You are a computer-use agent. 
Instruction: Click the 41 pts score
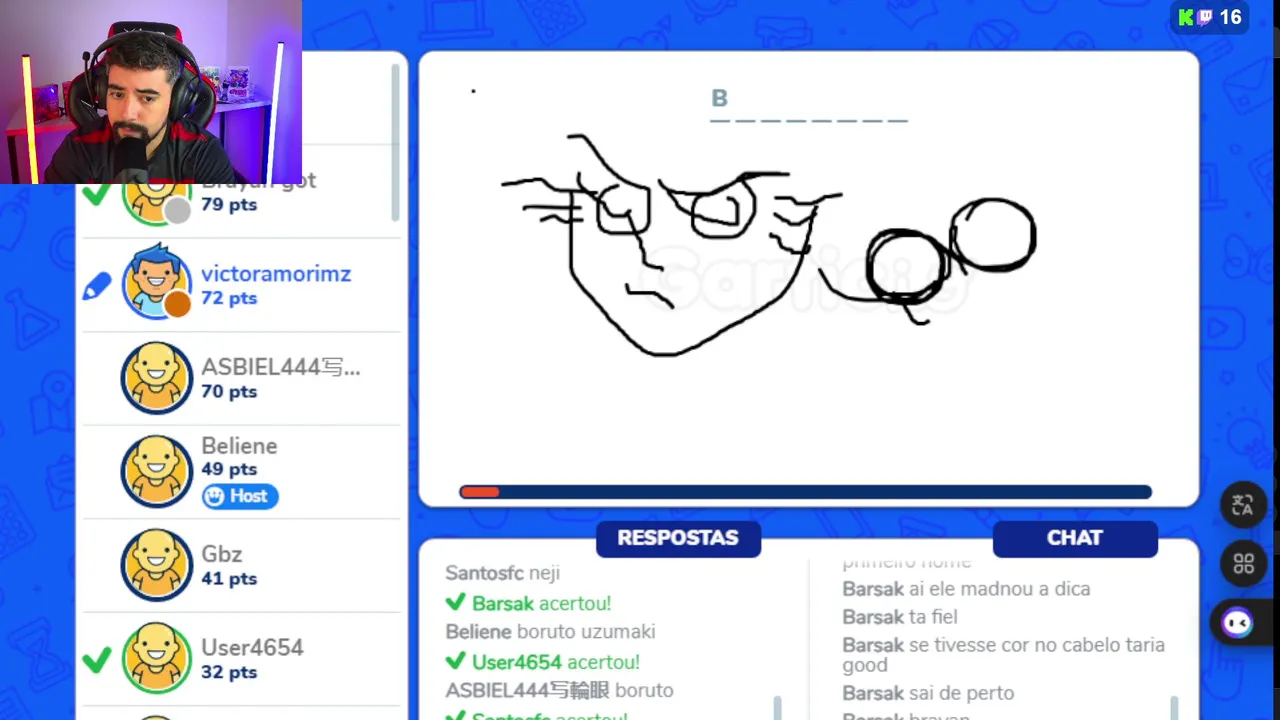pos(229,578)
